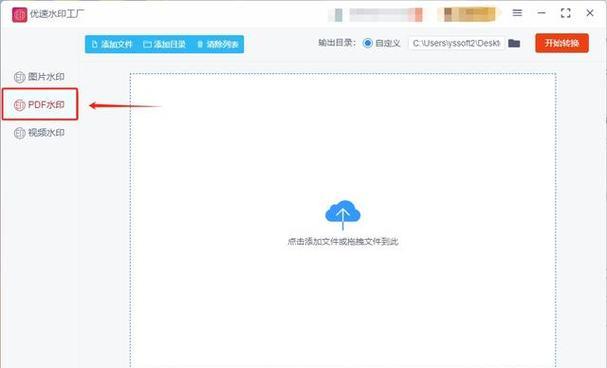Click the 视频水印 stamp icon
Screen dimensions: 607x368
pos(19,133)
